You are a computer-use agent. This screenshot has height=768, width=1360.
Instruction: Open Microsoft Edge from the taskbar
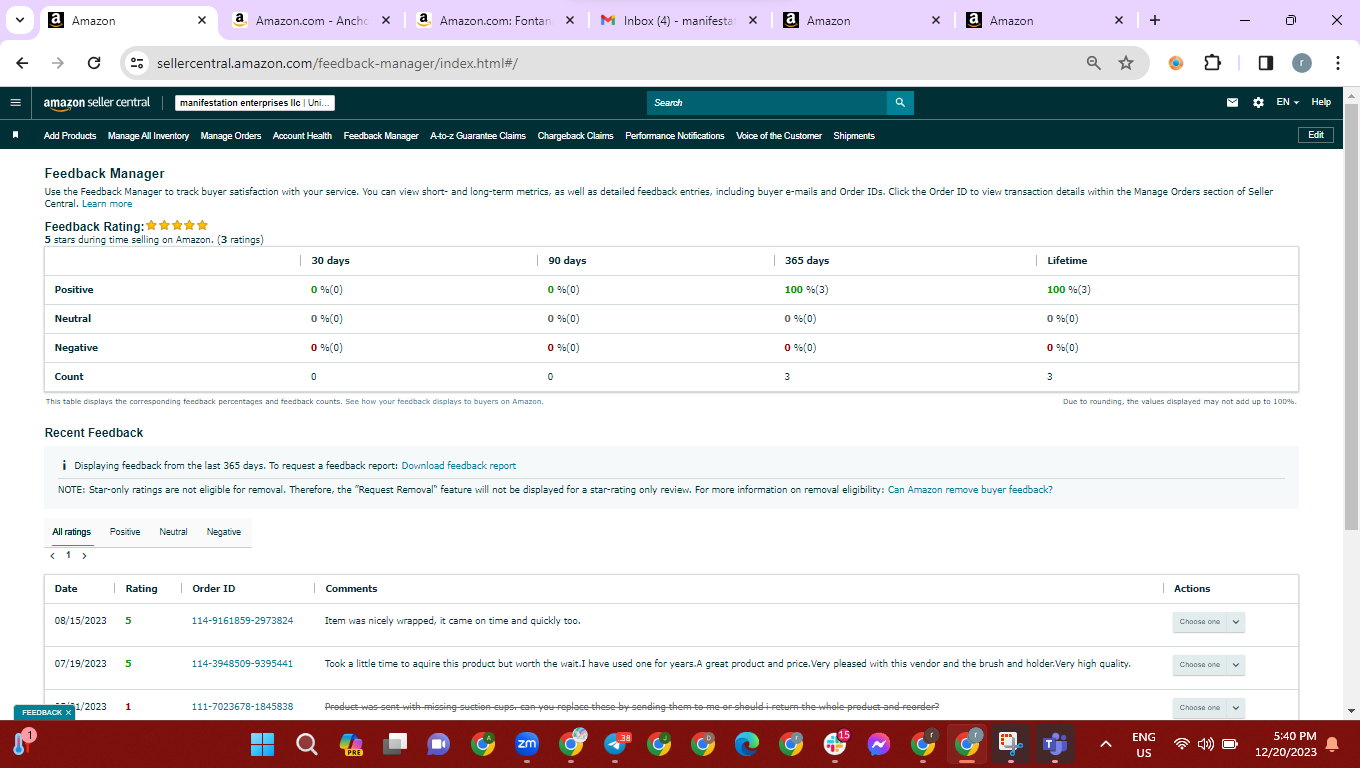(x=747, y=744)
